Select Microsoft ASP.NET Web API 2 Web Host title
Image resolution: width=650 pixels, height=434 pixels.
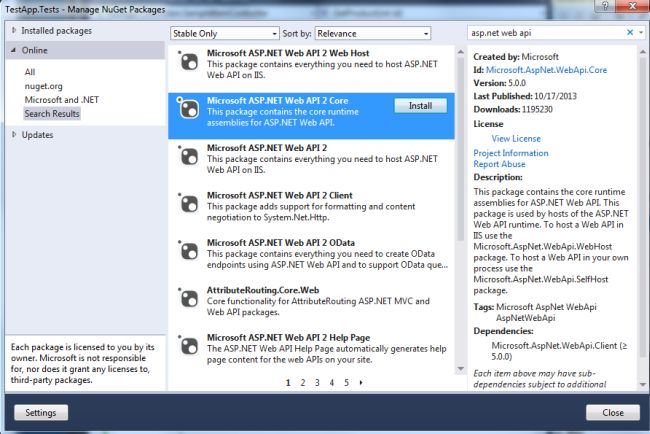click(x=288, y=53)
